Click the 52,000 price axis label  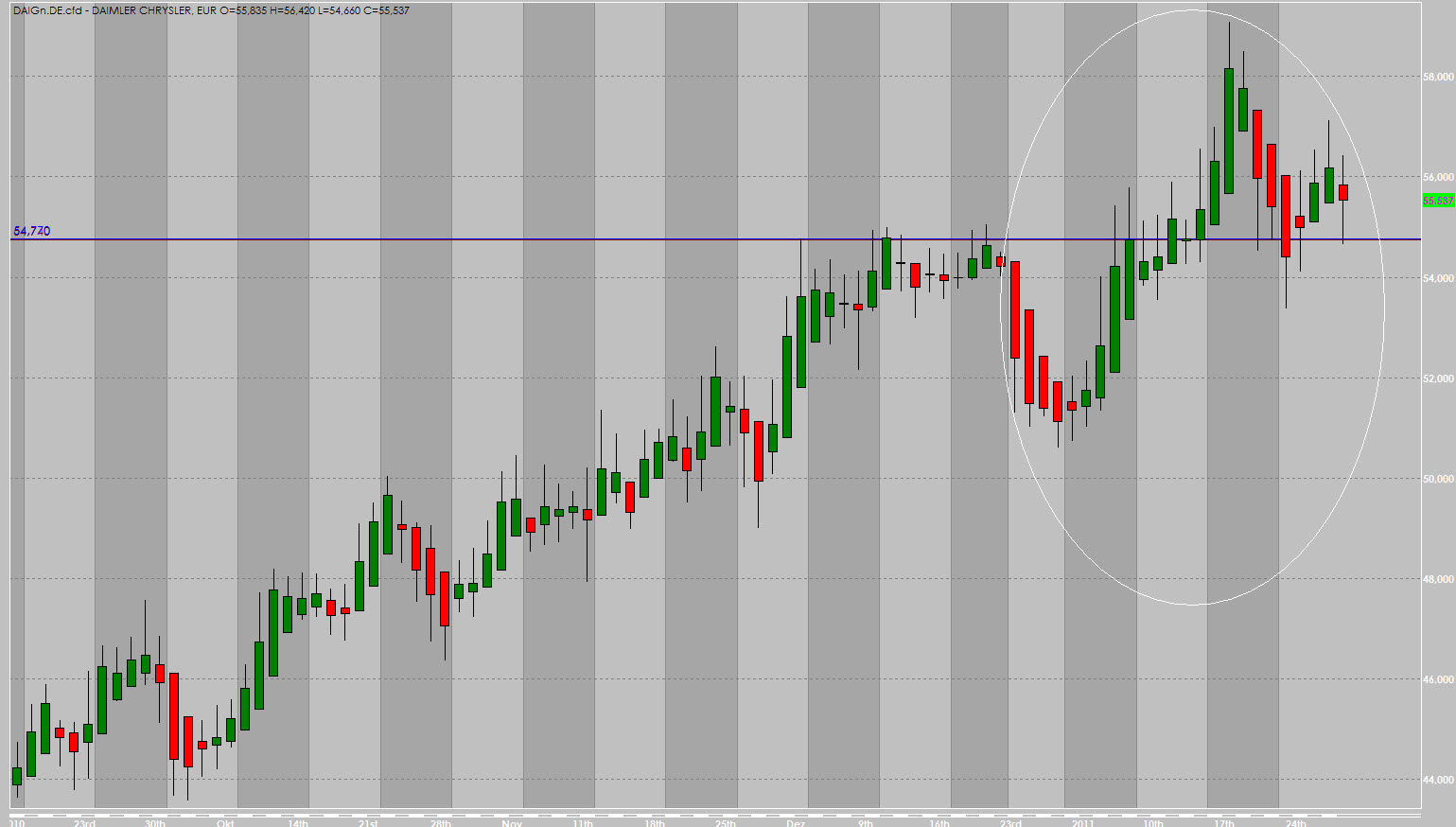[1438, 378]
